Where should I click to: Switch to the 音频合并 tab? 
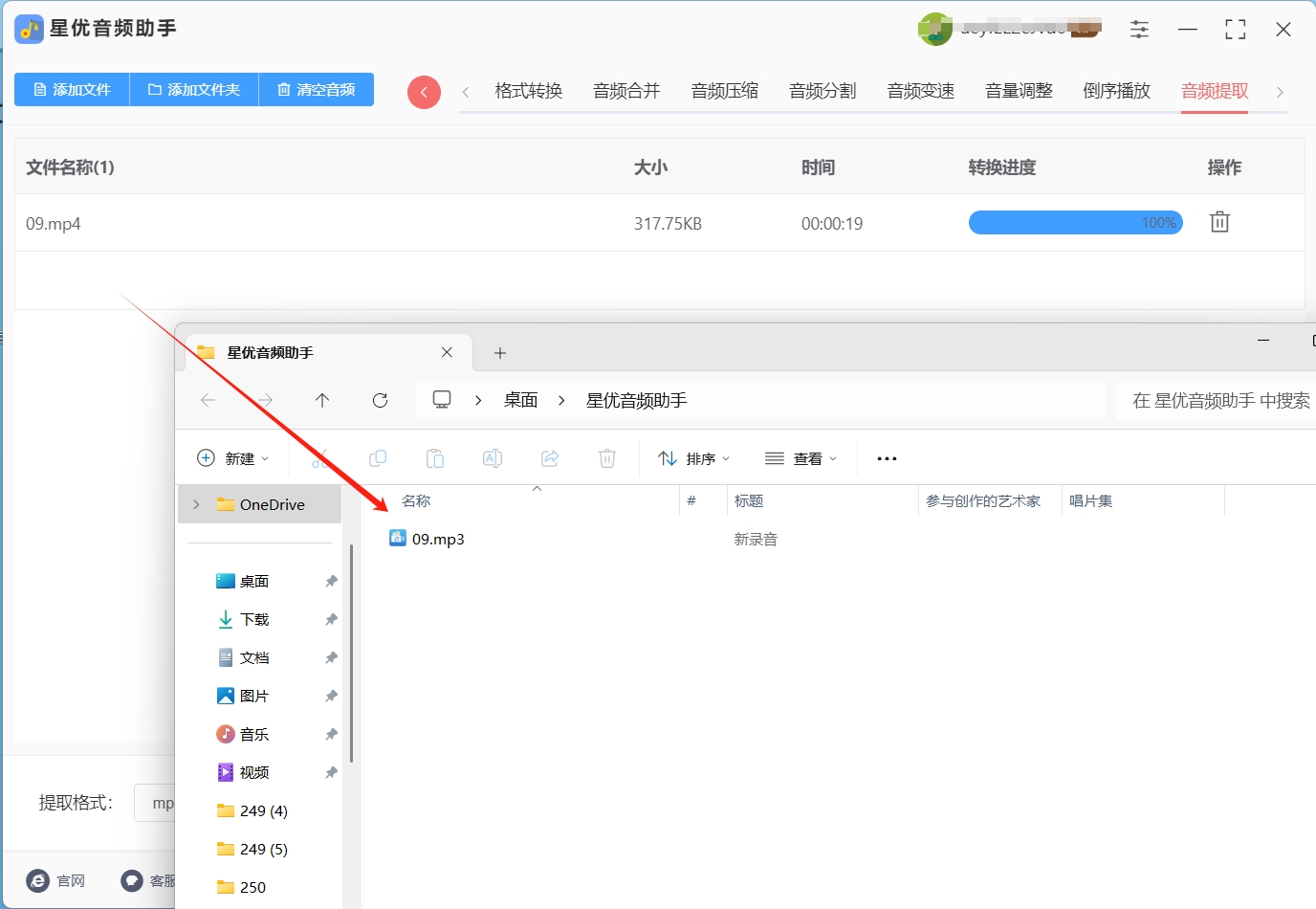626,91
